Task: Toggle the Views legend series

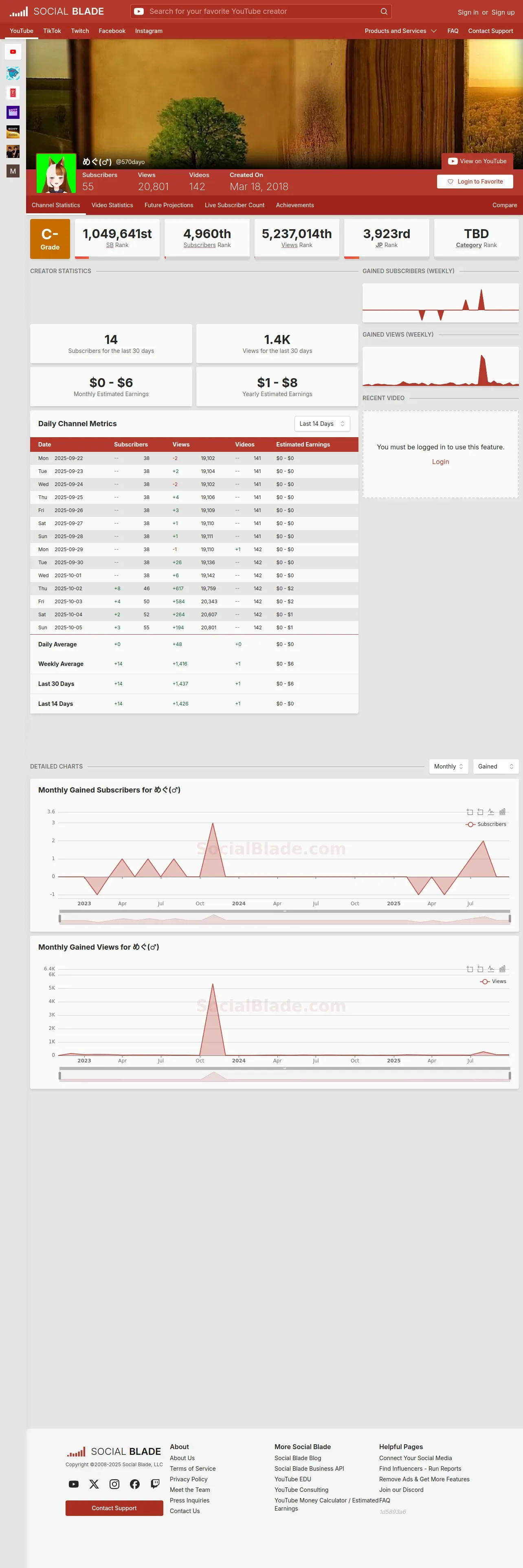Action: (x=493, y=981)
